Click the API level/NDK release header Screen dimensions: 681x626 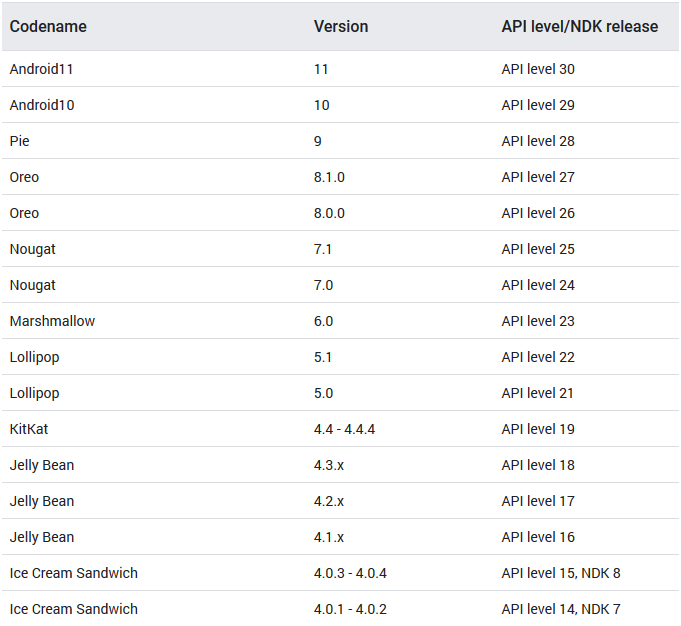coord(580,26)
